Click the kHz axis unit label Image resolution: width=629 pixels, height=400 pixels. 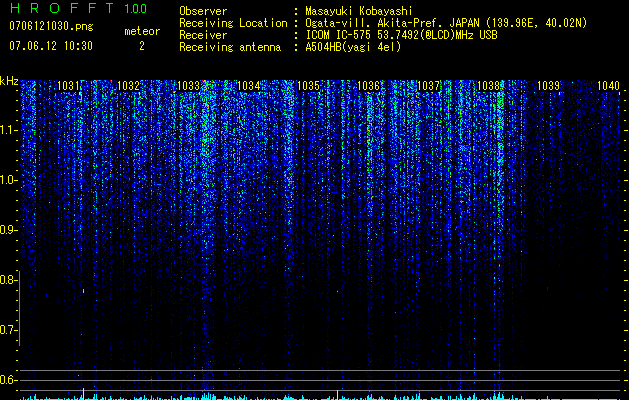[x=9, y=81]
